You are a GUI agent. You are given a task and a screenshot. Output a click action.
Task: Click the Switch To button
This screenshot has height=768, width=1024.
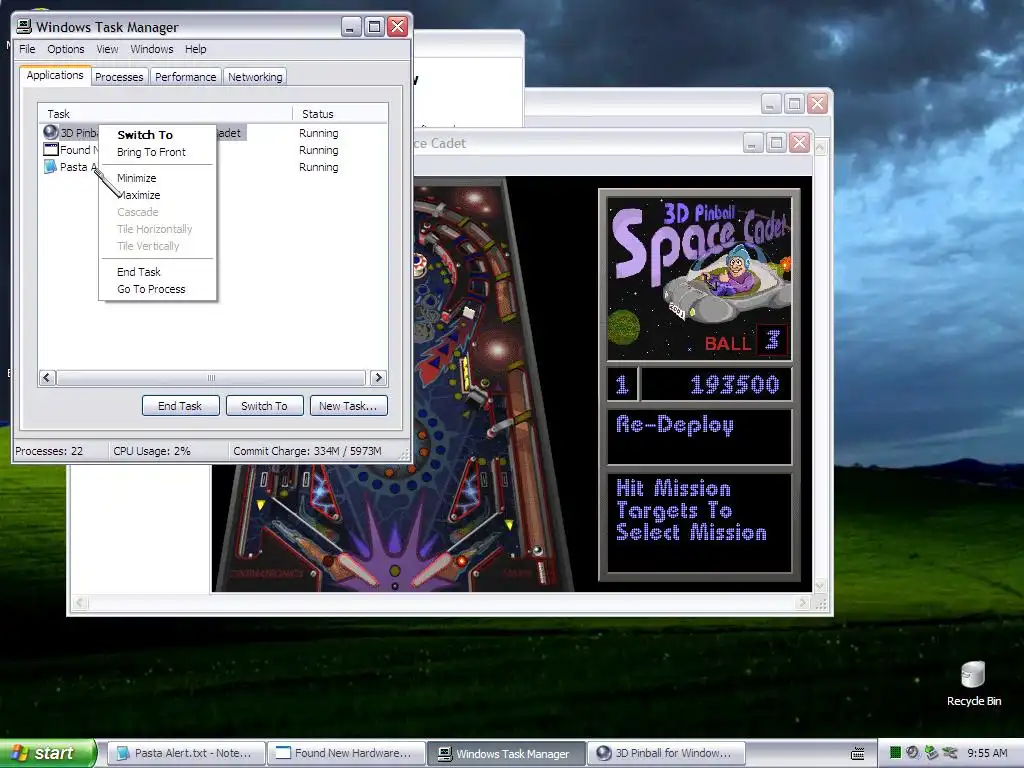coord(264,406)
